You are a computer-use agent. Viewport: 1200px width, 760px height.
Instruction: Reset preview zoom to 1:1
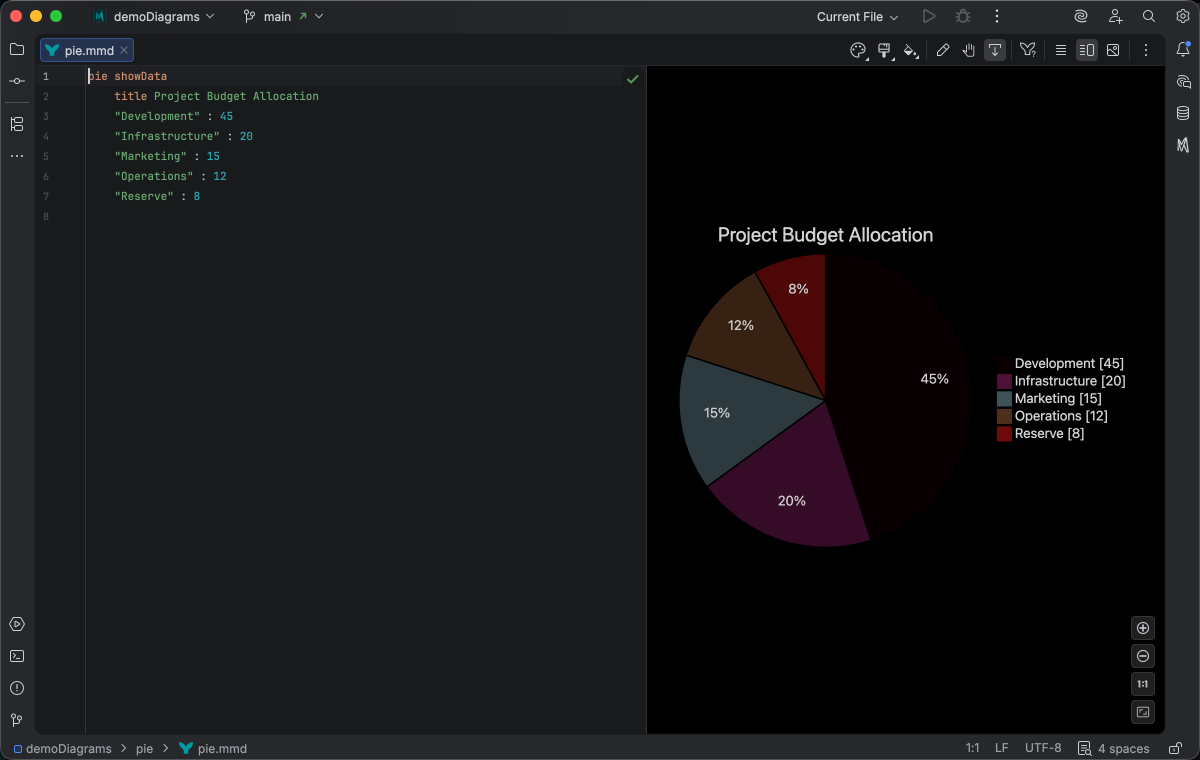point(1143,684)
